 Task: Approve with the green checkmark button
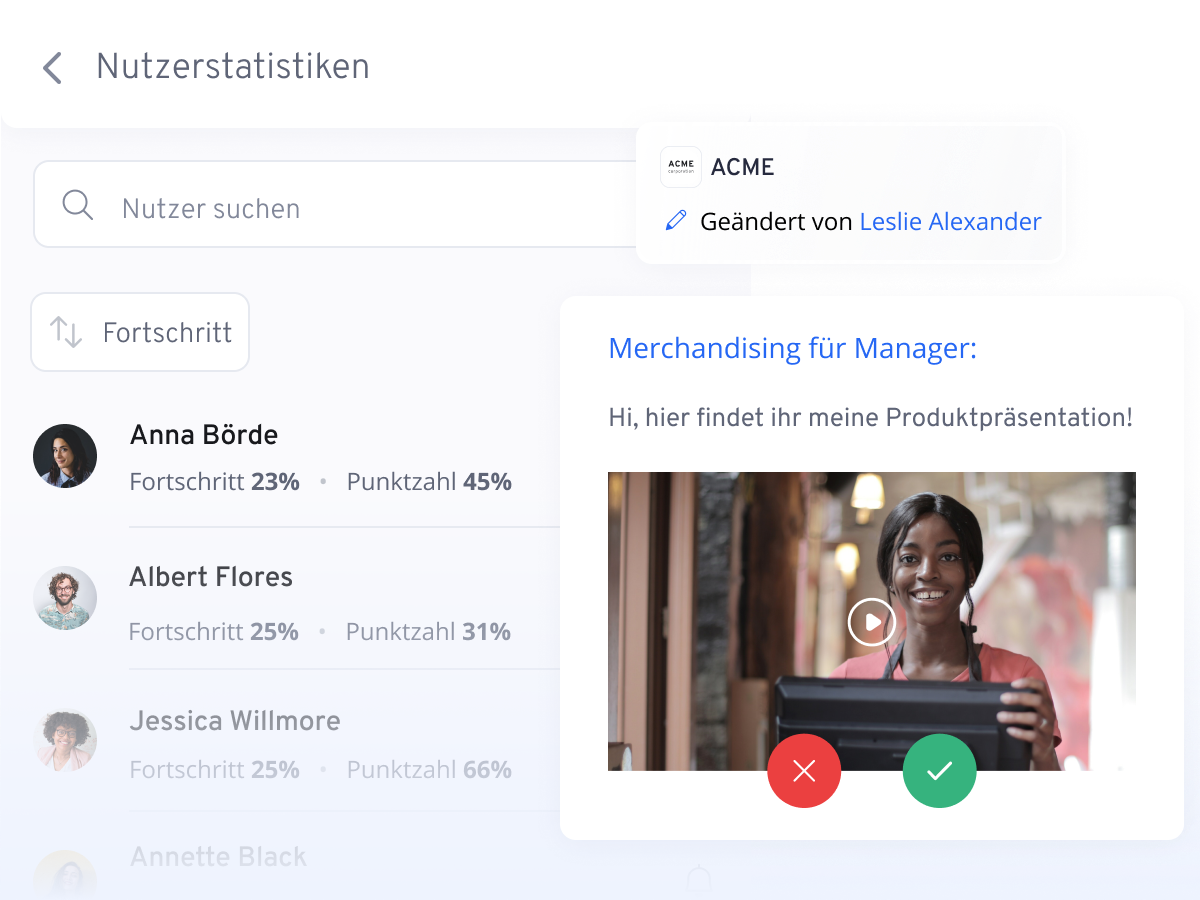pos(939,771)
